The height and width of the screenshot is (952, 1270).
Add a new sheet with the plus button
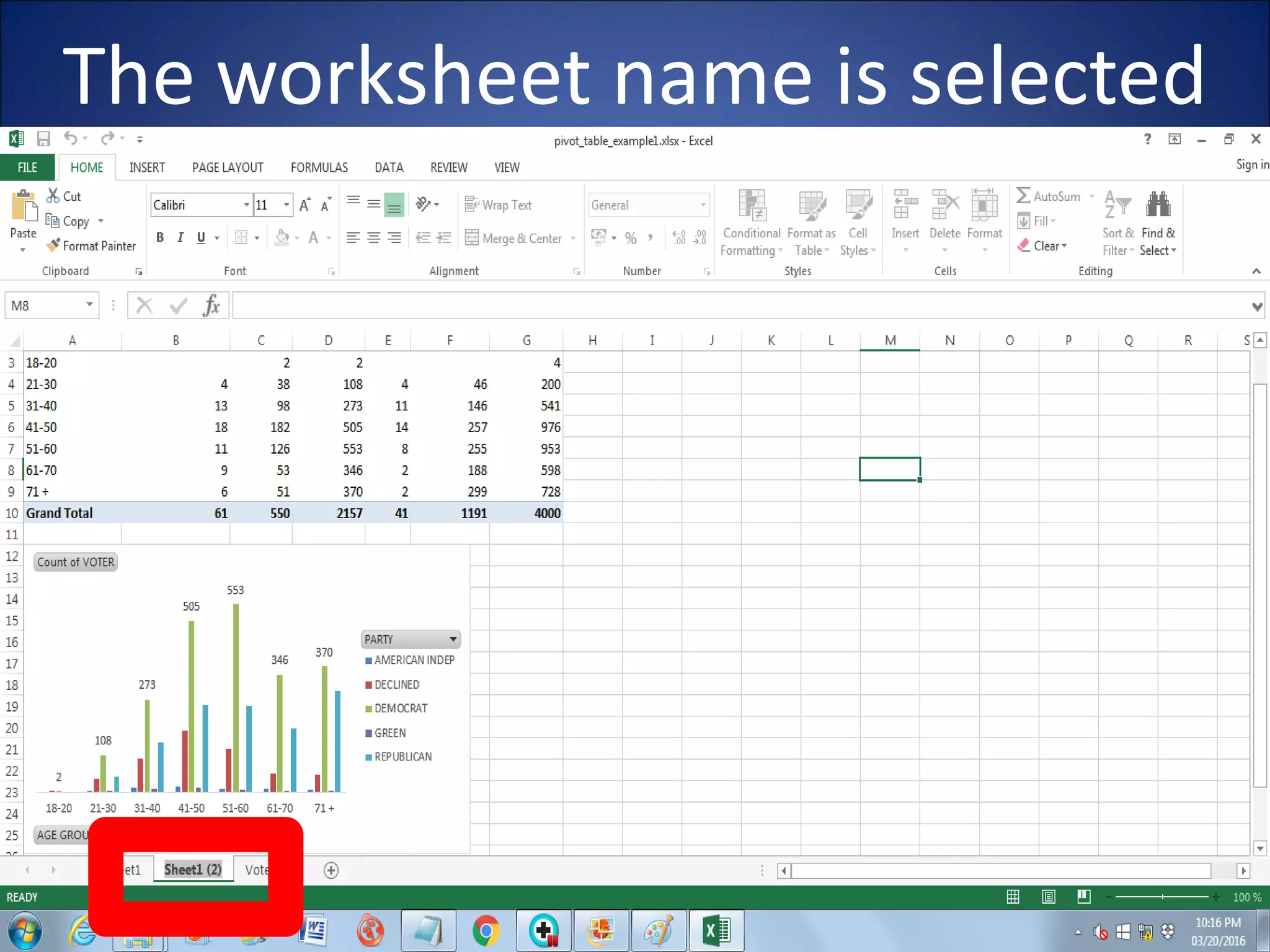click(331, 870)
